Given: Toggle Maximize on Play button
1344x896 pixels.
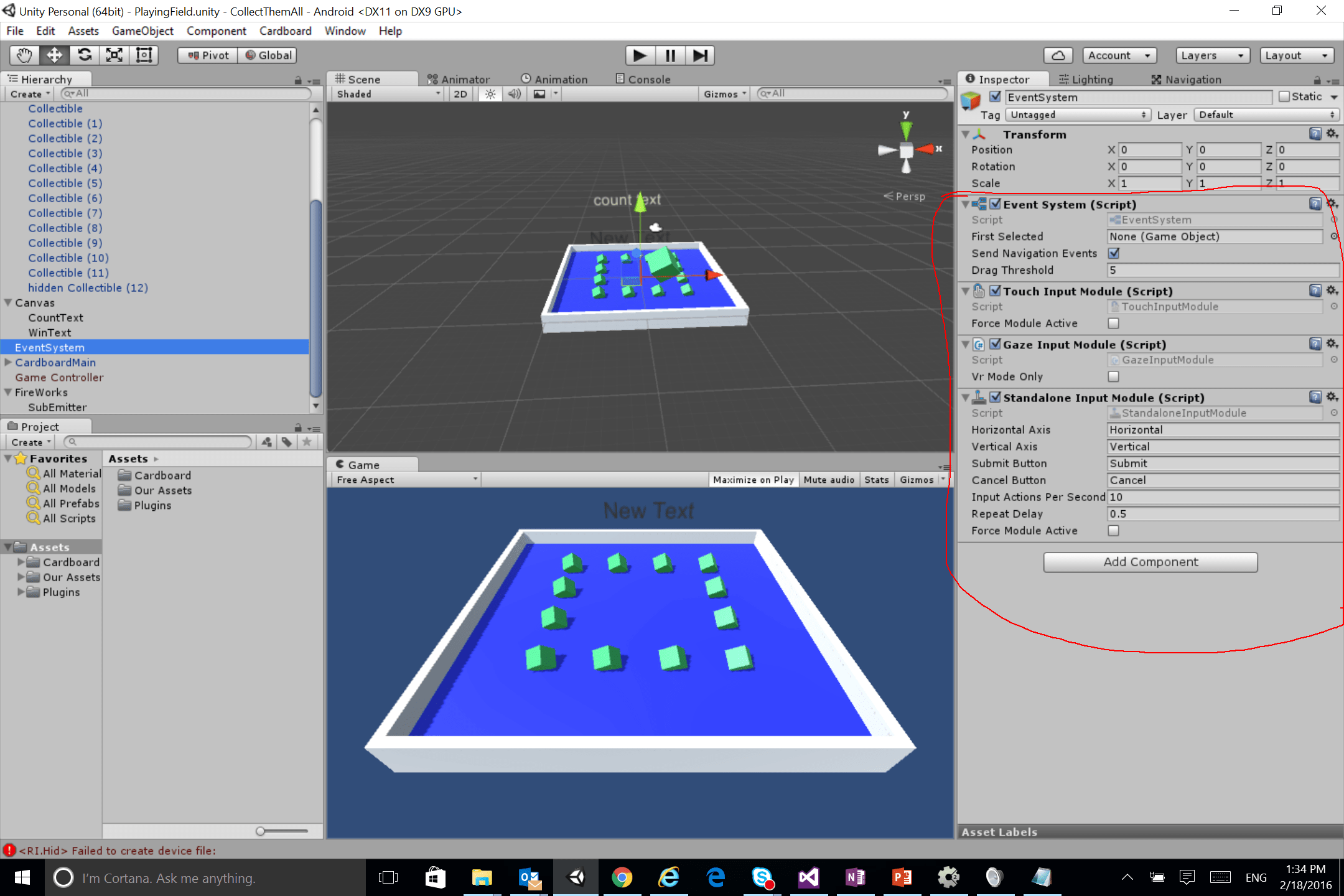Looking at the screenshot, I should (x=754, y=480).
